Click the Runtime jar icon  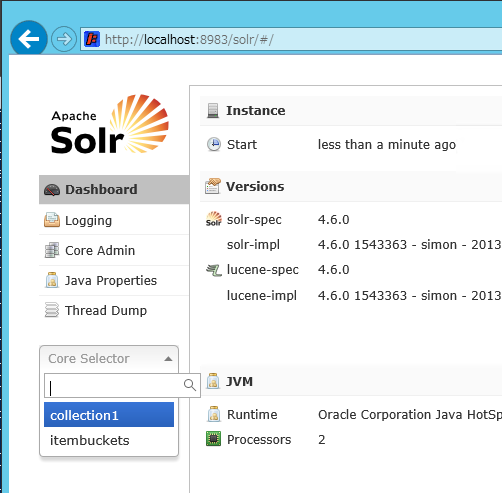pyautogui.click(x=214, y=414)
